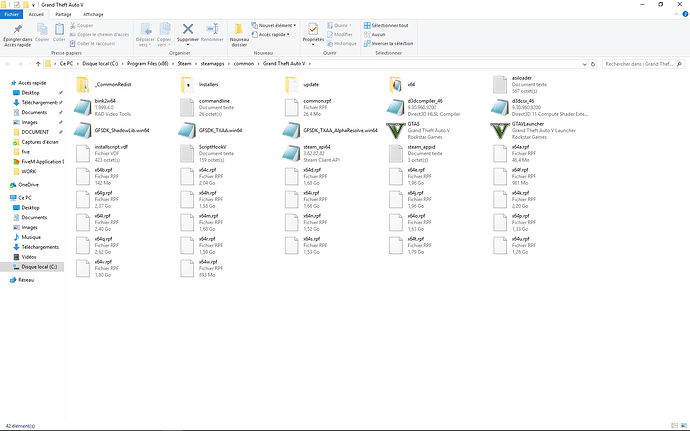This screenshot has height=431, width=690.
Task: Click the Coller paste icon
Action: [59, 29]
